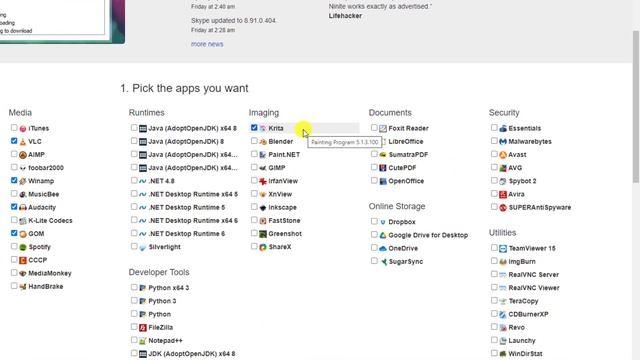Image resolution: width=640 pixels, height=360 pixels.
Task: Click the Greenshot icon
Action: [x=263, y=234]
